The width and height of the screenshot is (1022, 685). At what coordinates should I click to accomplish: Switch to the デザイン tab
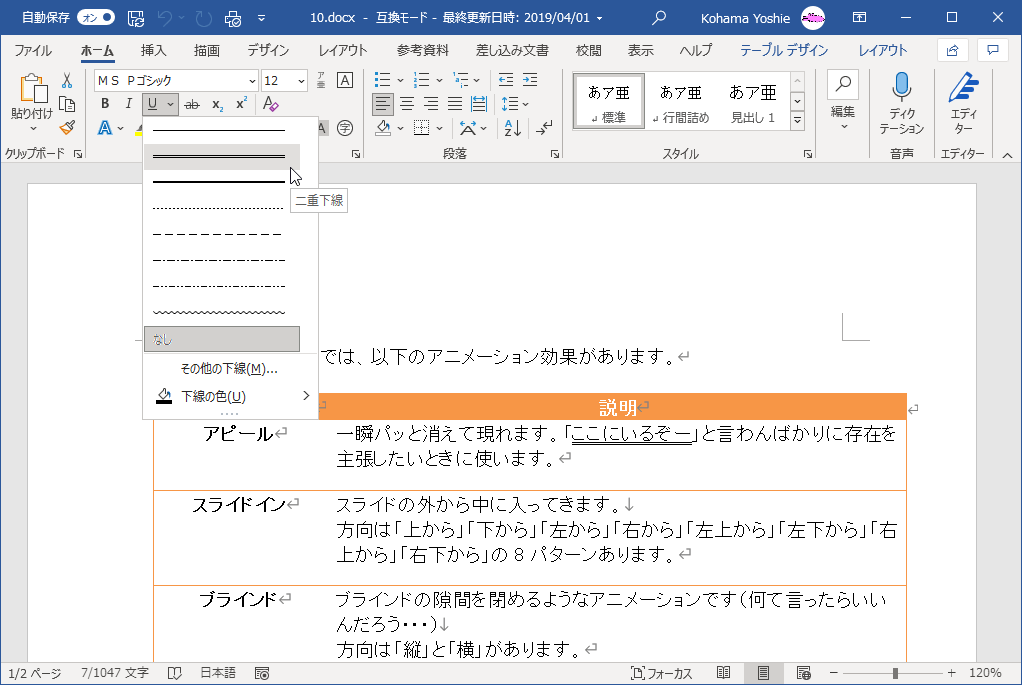[x=268, y=50]
